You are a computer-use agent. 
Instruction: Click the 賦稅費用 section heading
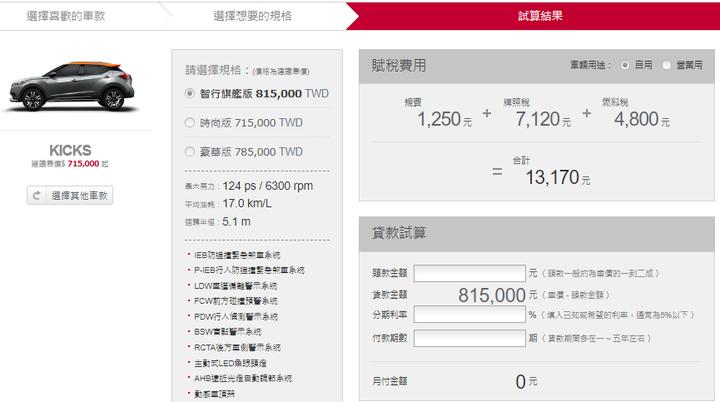point(399,66)
